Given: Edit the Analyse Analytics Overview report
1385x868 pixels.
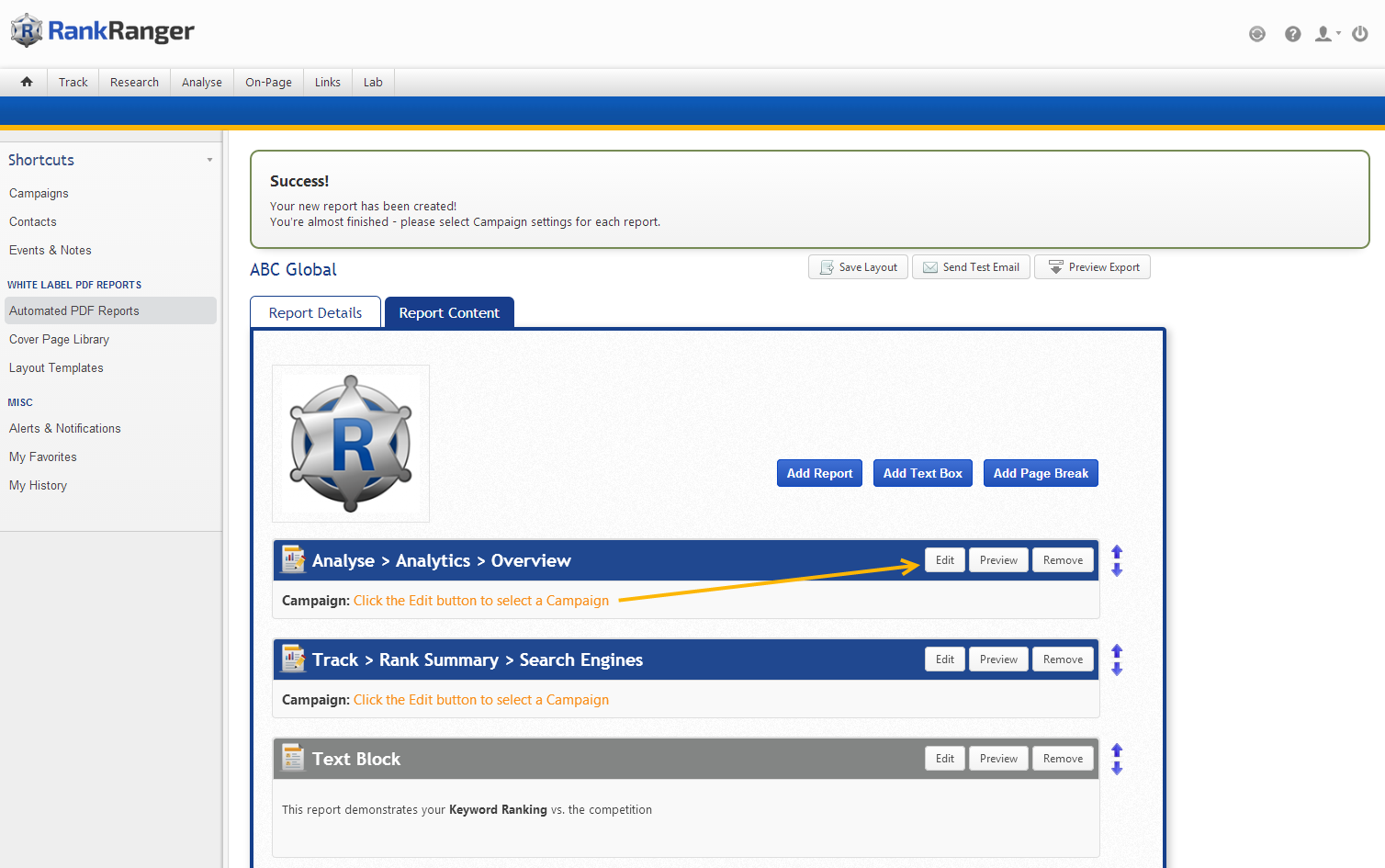Looking at the screenshot, I should (x=944, y=560).
